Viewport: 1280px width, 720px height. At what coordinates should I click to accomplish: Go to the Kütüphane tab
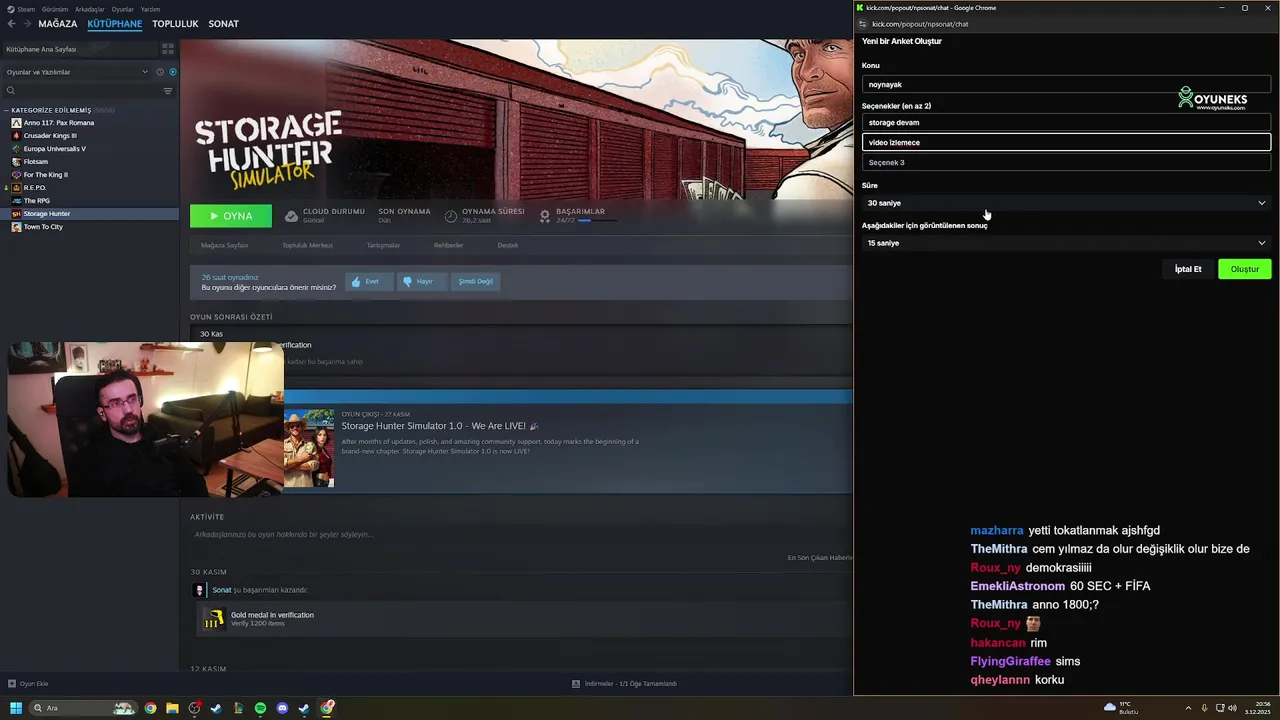click(115, 24)
